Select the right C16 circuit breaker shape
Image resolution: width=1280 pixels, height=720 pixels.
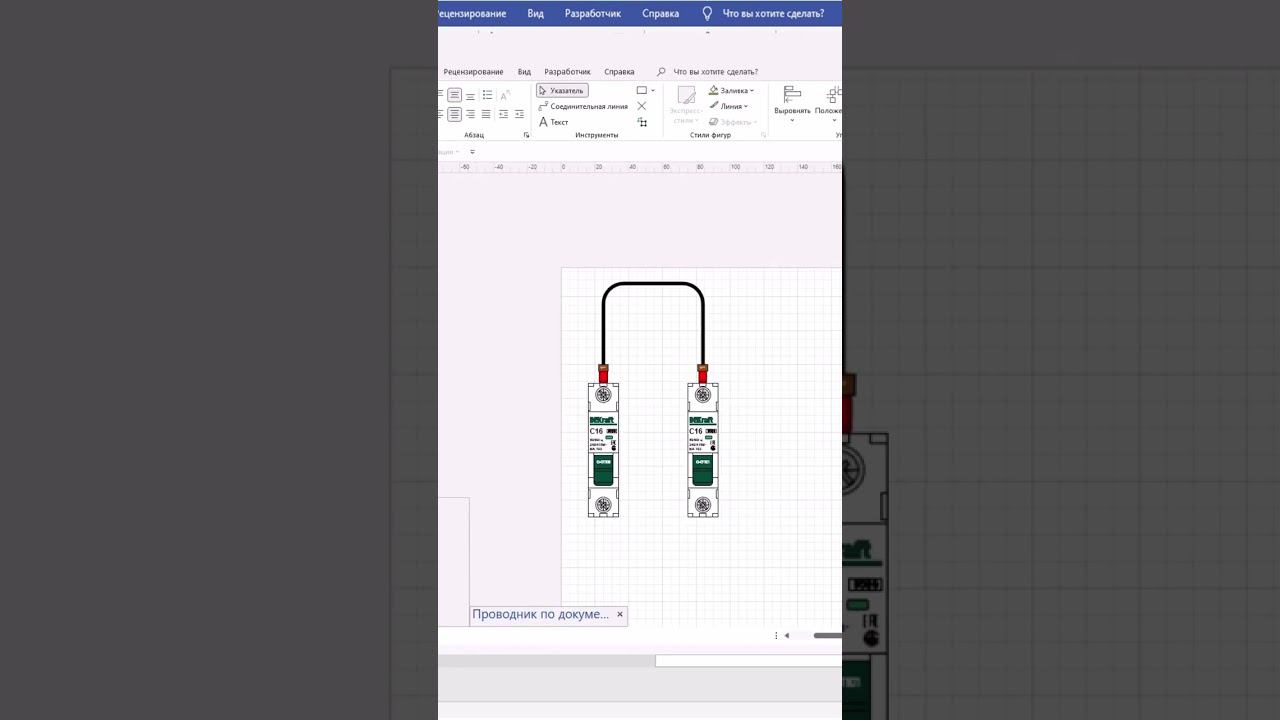(703, 450)
